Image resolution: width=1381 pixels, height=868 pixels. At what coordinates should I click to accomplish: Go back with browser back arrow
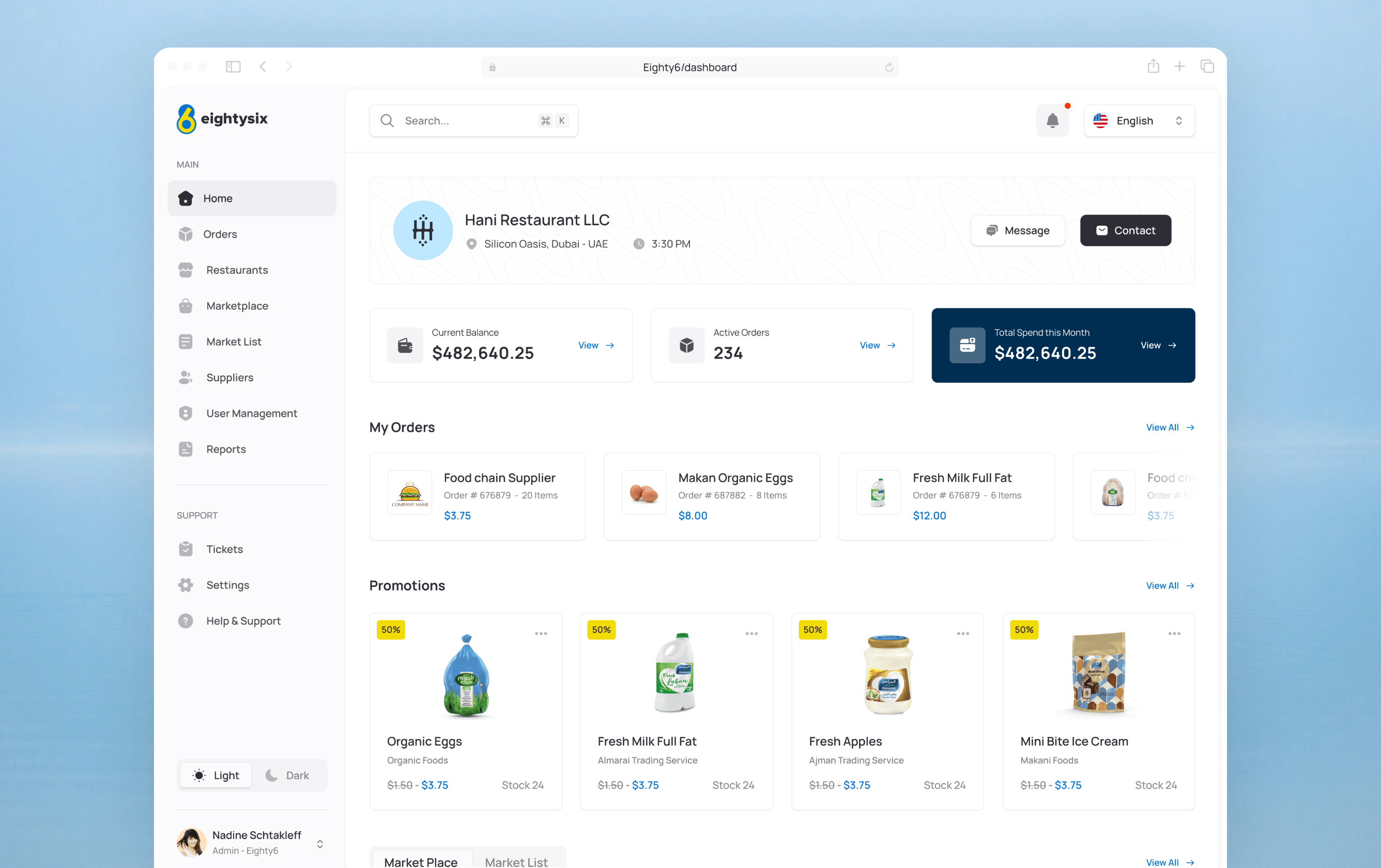coord(263,67)
